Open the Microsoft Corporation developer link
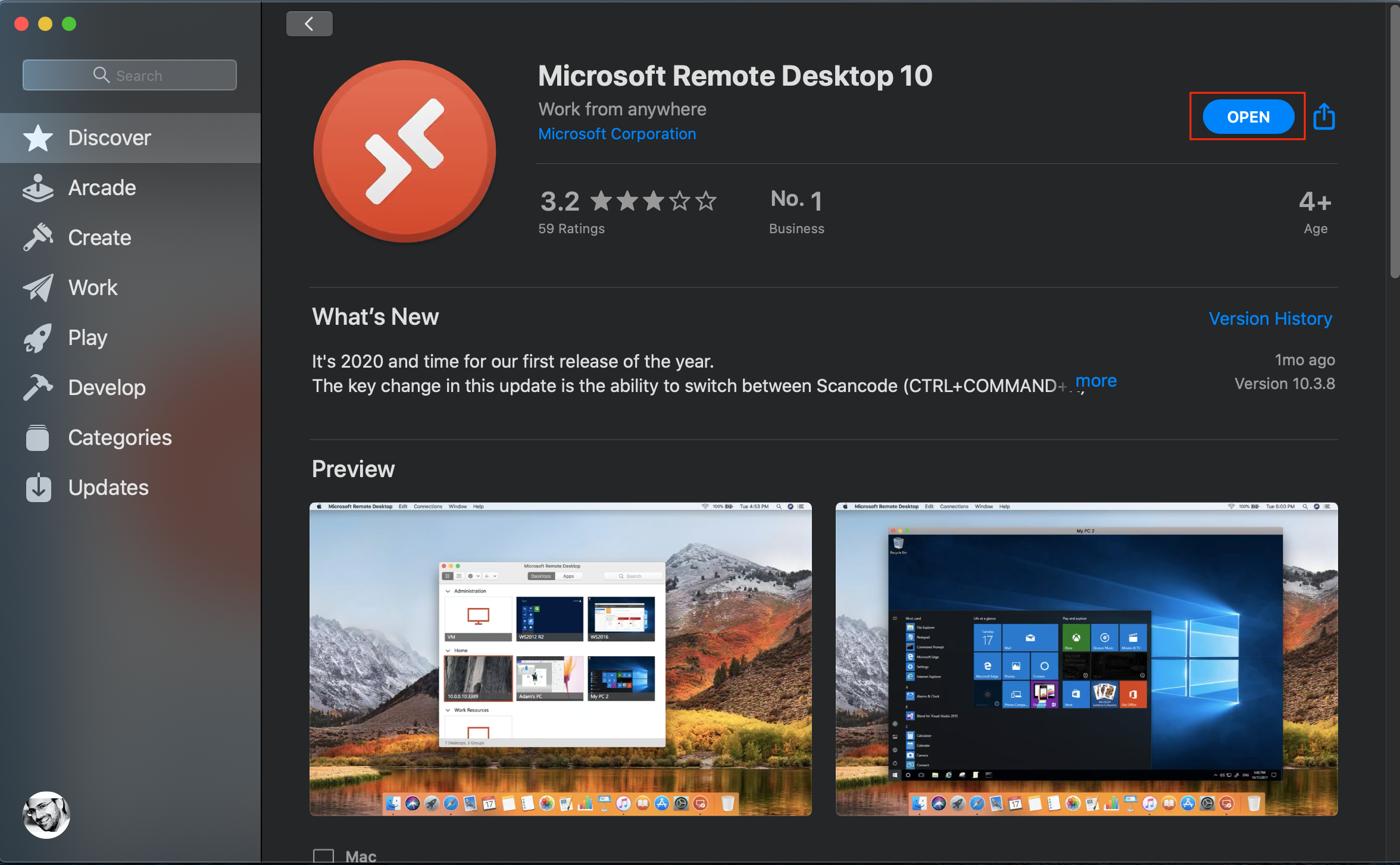Image resolution: width=1400 pixels, height=865 pixels. (617, 134)
